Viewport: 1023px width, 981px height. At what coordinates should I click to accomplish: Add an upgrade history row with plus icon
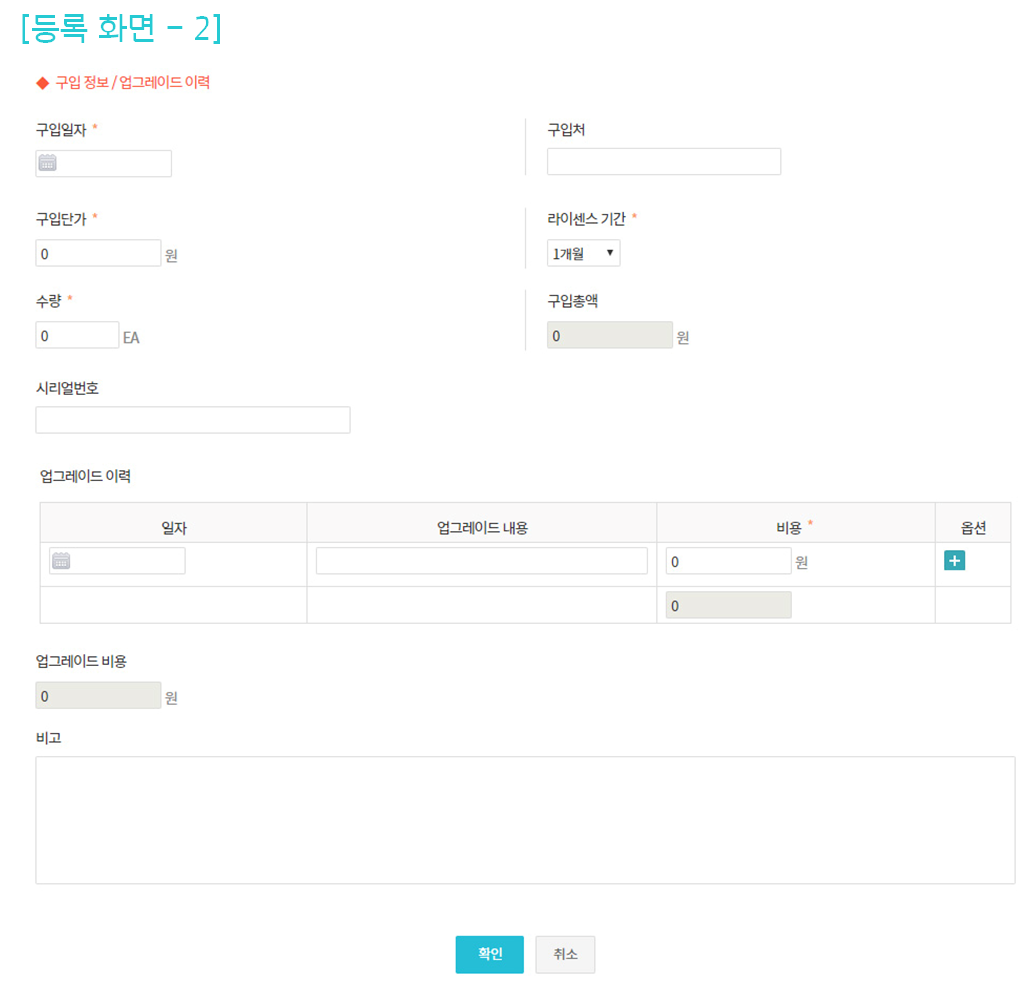click(x=954, y=561)
